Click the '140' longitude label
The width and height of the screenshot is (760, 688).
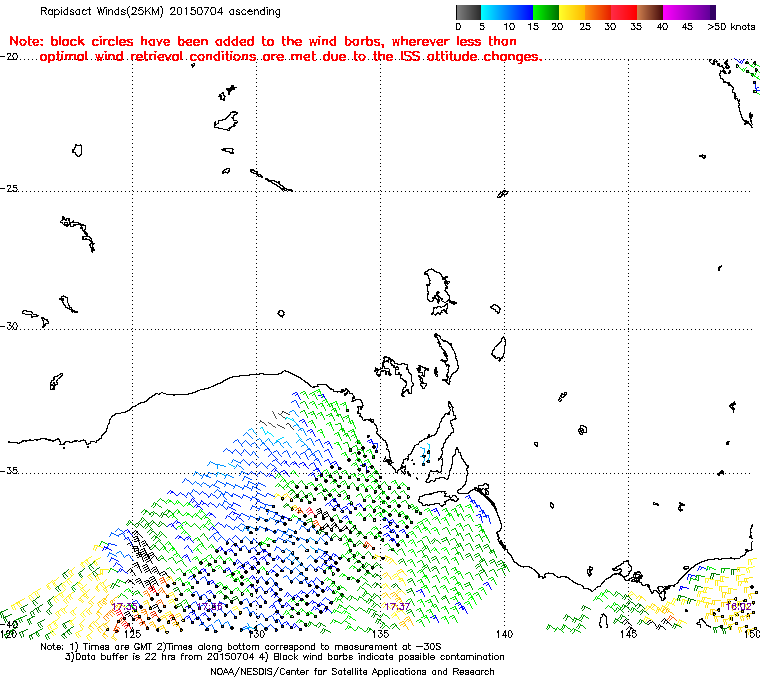click(504, 634)
